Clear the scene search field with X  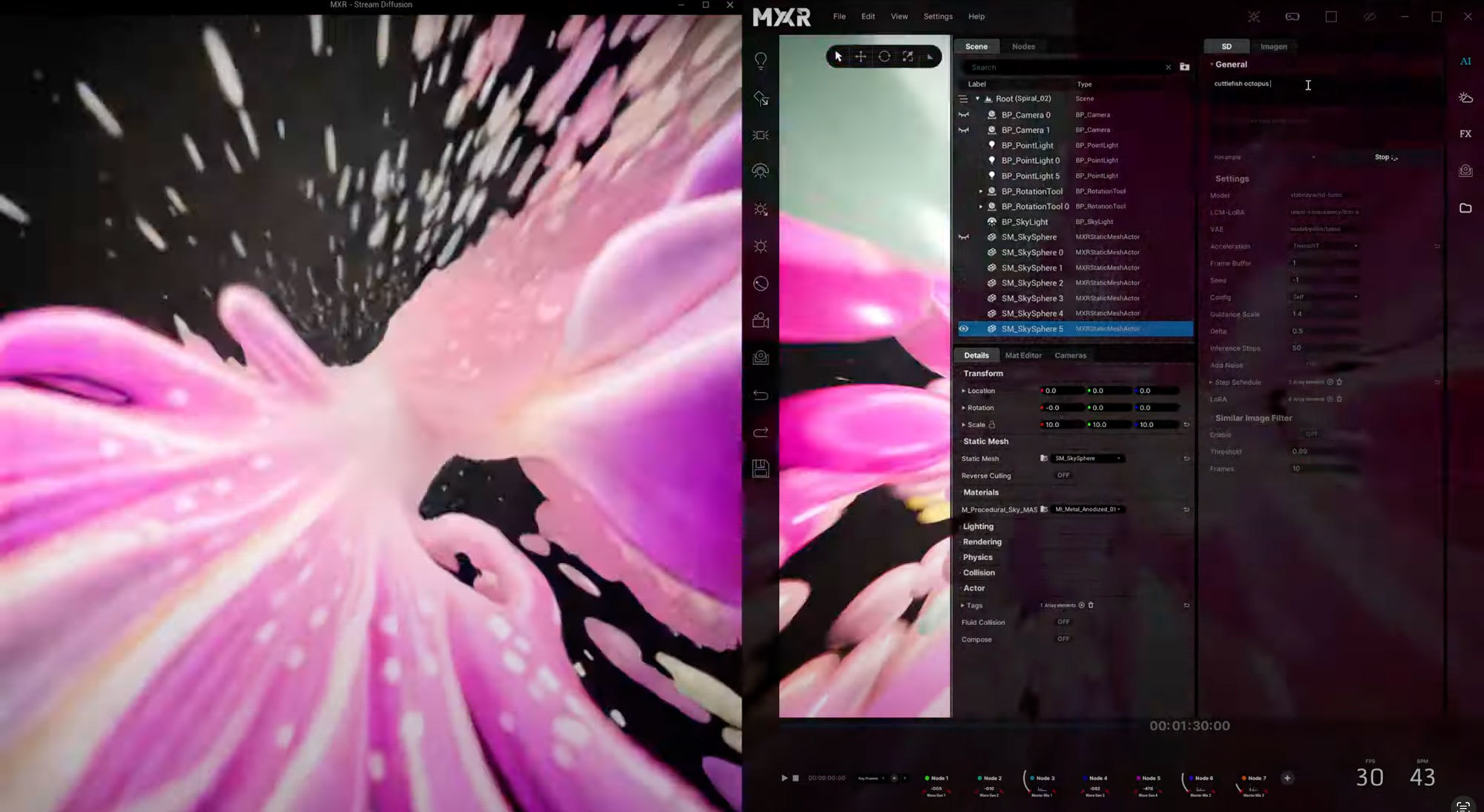pyautogui.click(x=1169, y=67)
